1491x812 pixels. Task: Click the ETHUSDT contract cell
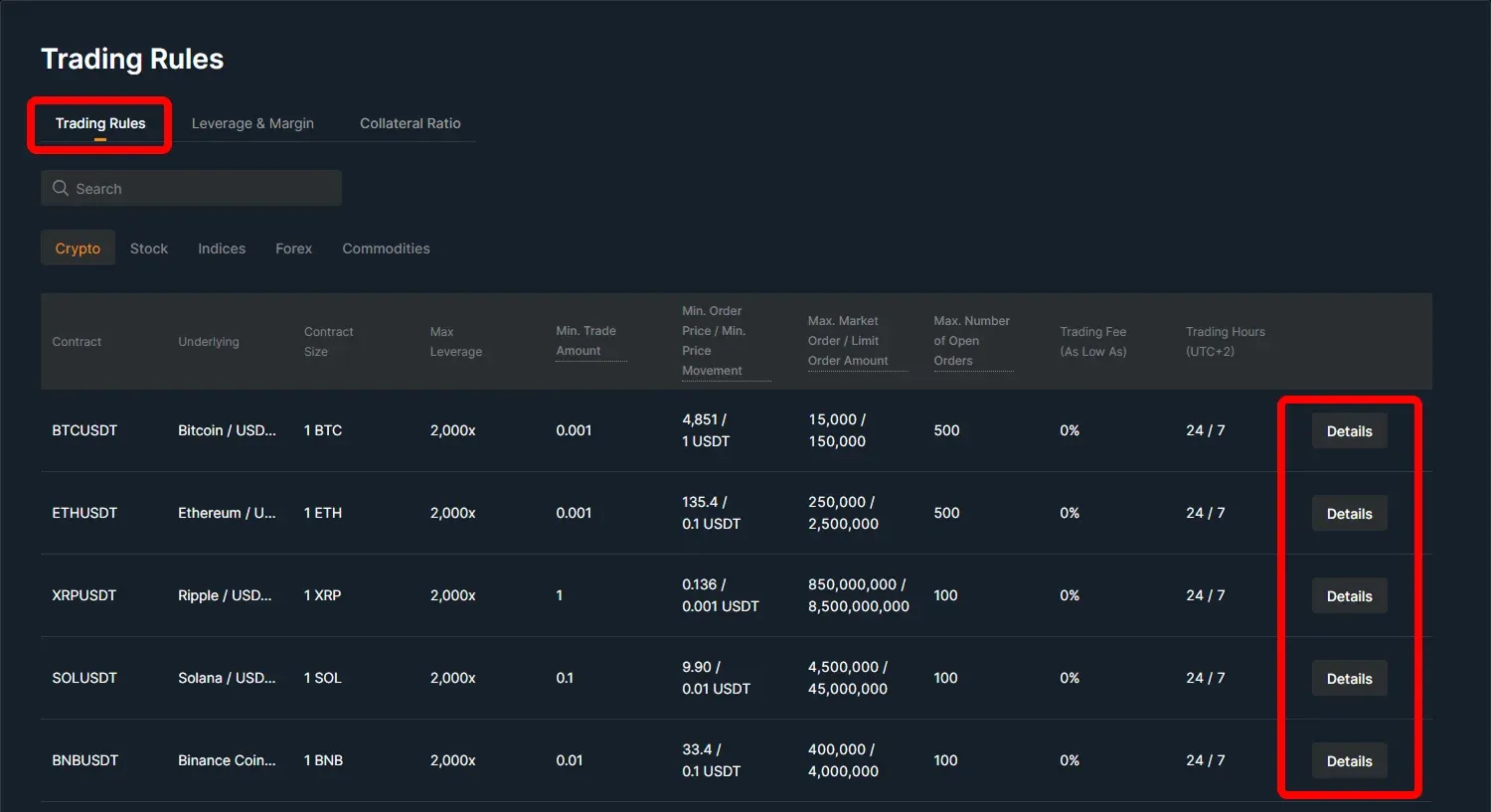coord(84,513)
